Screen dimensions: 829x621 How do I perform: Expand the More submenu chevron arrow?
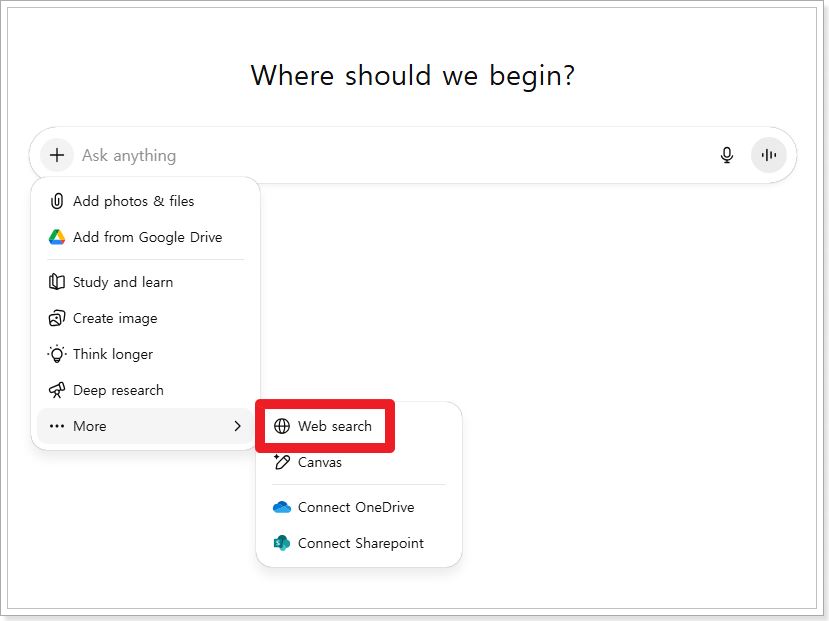[237, 426]
